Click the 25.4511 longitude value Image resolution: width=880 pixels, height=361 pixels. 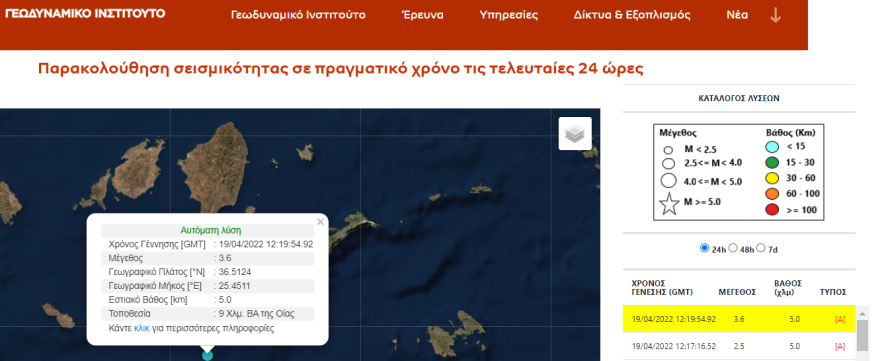[x=234, y=286]
